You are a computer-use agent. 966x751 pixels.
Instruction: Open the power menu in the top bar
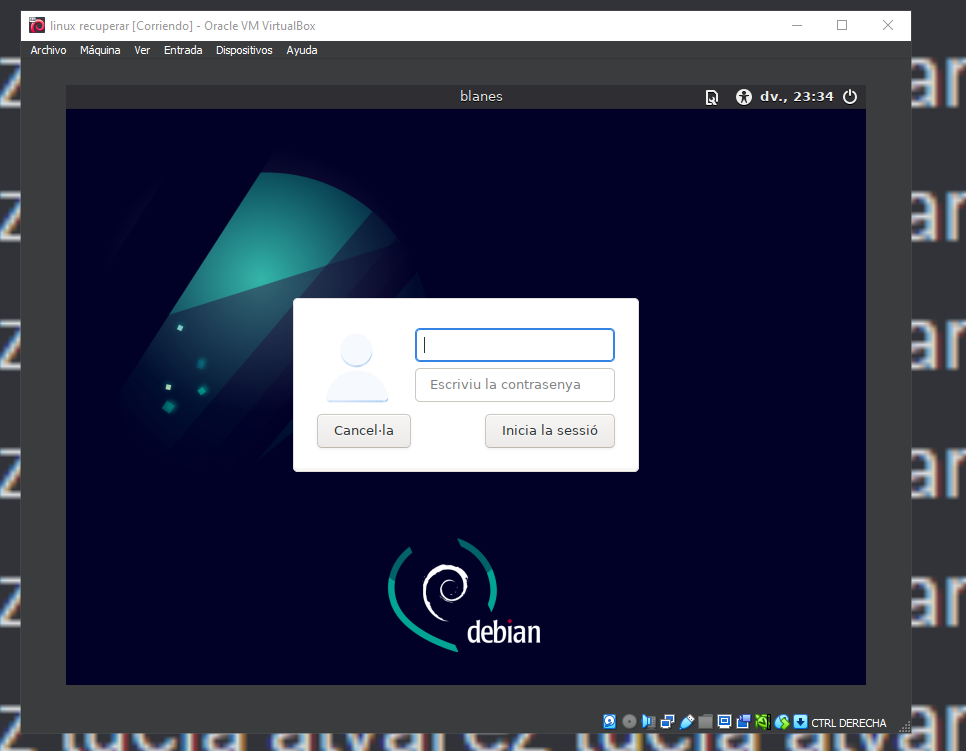click(849, 96)
